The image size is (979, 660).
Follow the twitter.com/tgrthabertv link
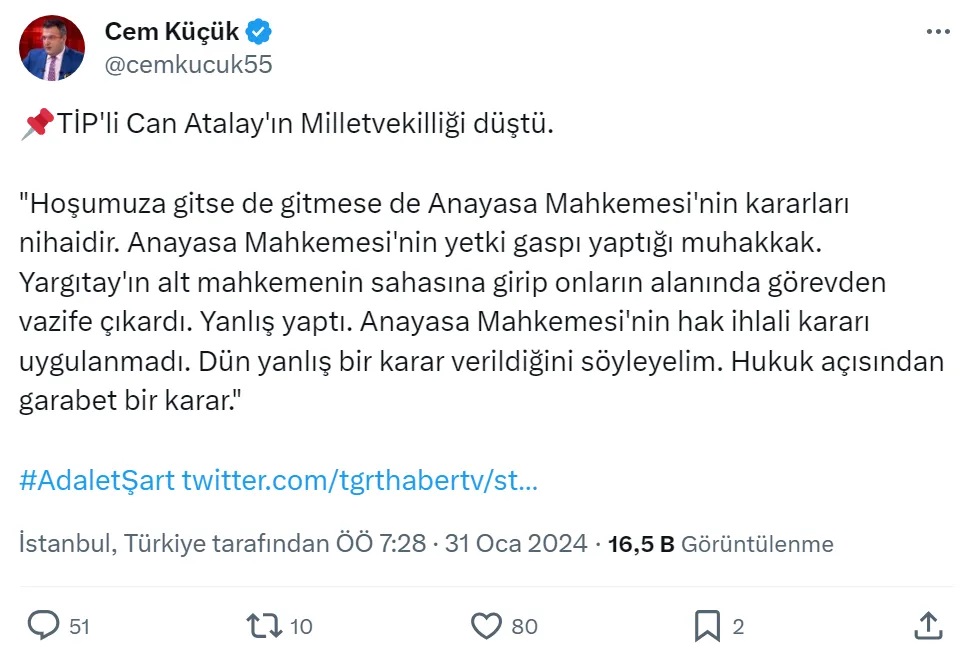(360, 480)
